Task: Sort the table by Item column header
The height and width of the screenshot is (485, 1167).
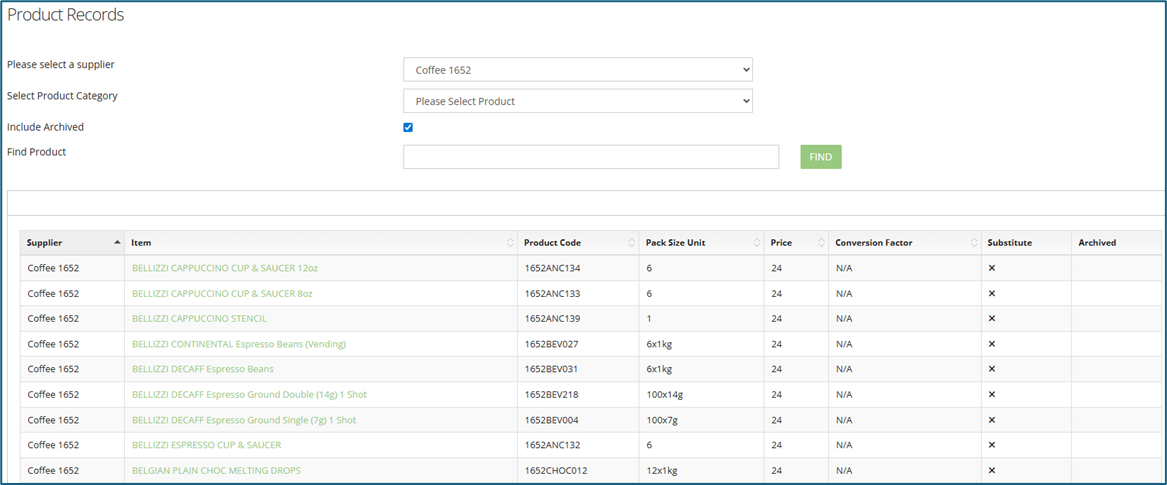Action: tap(321, 243)
